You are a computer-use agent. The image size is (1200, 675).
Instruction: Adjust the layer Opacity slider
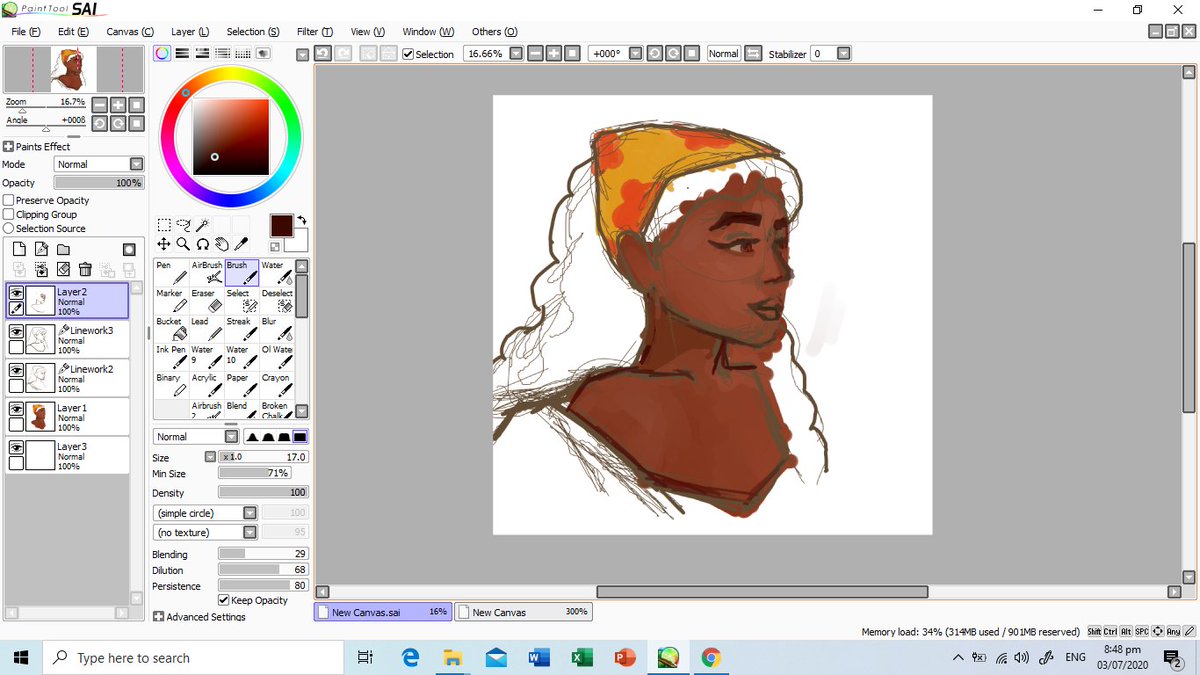(x=99, y=183)
